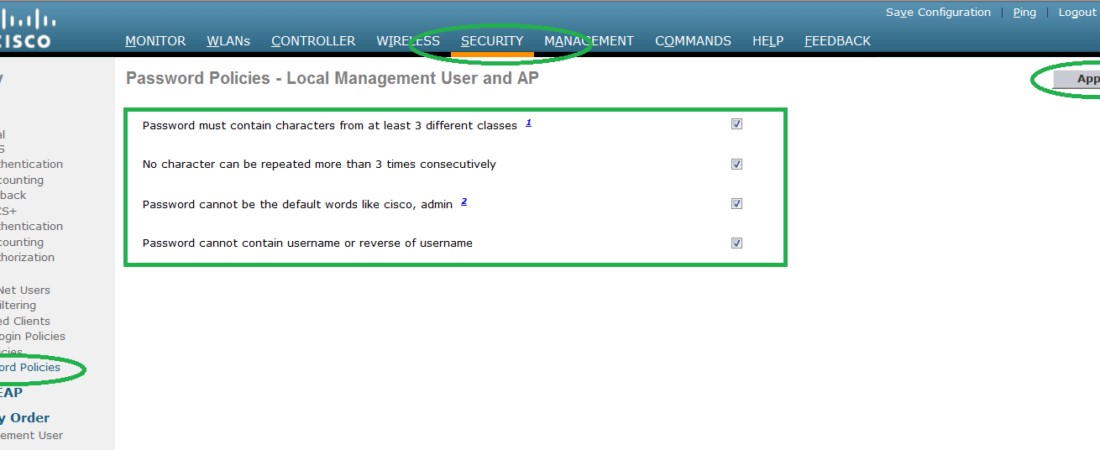The width and height of the screenshot is (1100, 450).
Task: Open MAC Filtering in the sidebar
Action: coord(18,305)
